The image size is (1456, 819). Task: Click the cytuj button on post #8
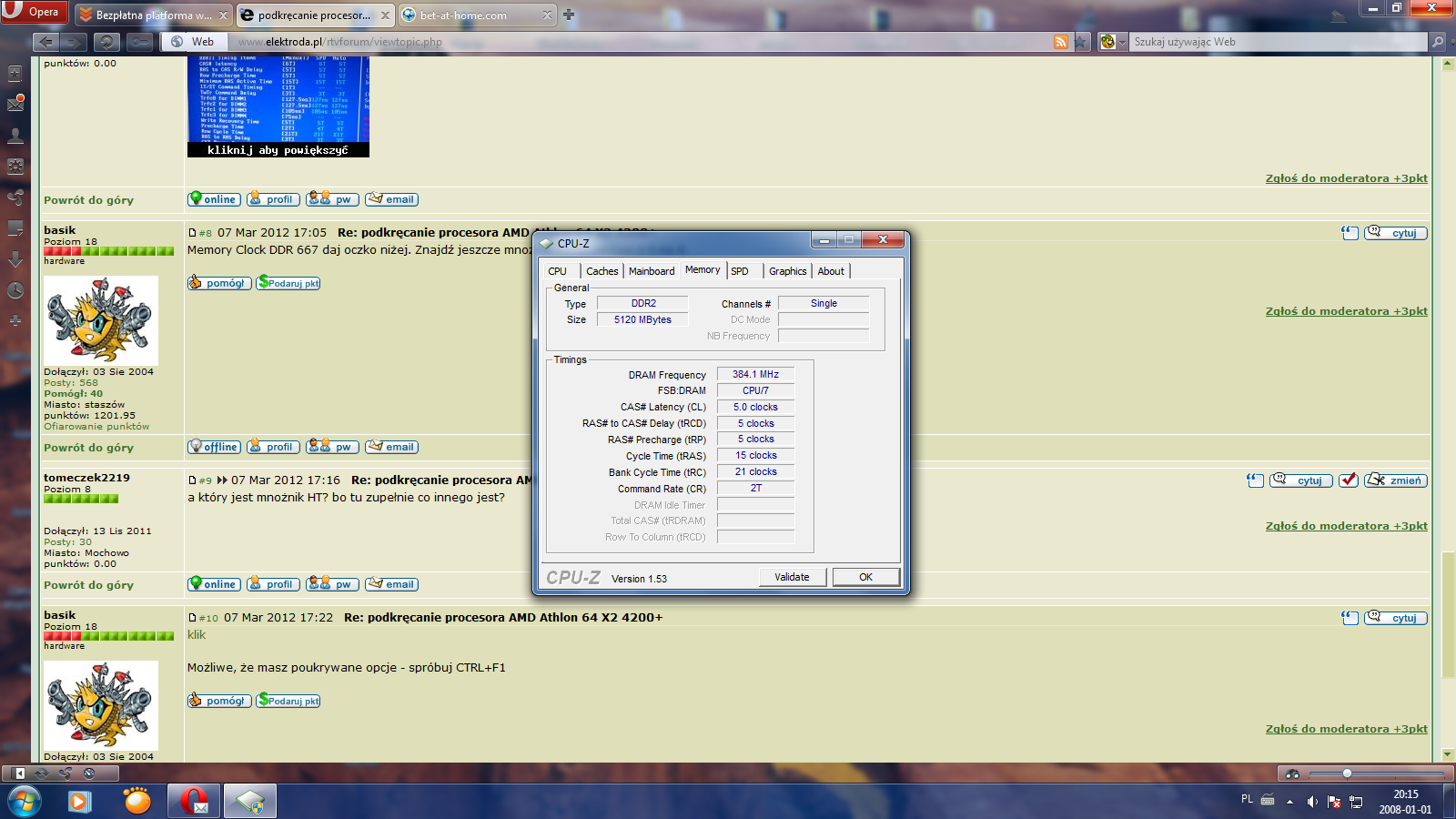1396,233
